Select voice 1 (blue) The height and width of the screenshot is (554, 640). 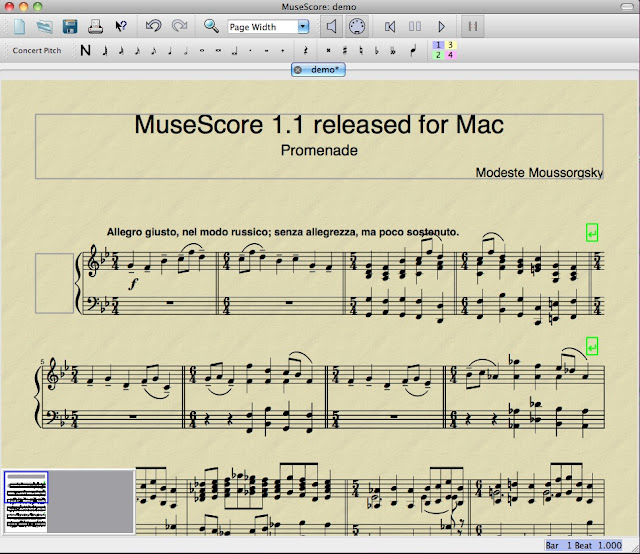click(x=438, y=45)
